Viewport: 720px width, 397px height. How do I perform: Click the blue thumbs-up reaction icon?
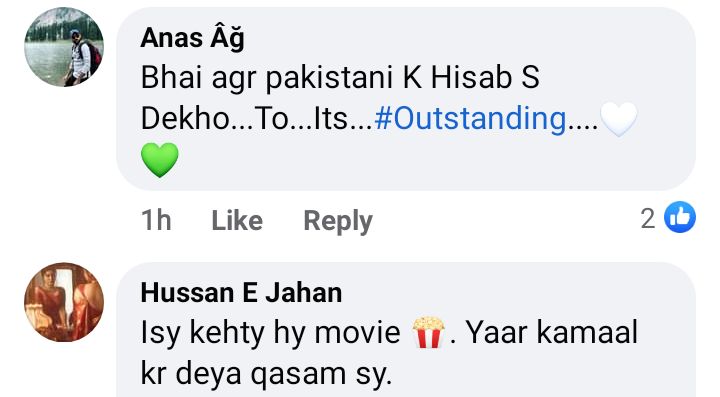(x=680, y=217)
